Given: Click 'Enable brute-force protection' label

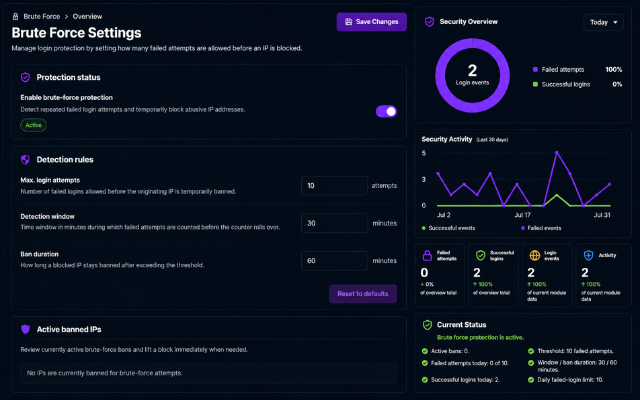Looking at the screenshot, I should click(x=67, y=98).
